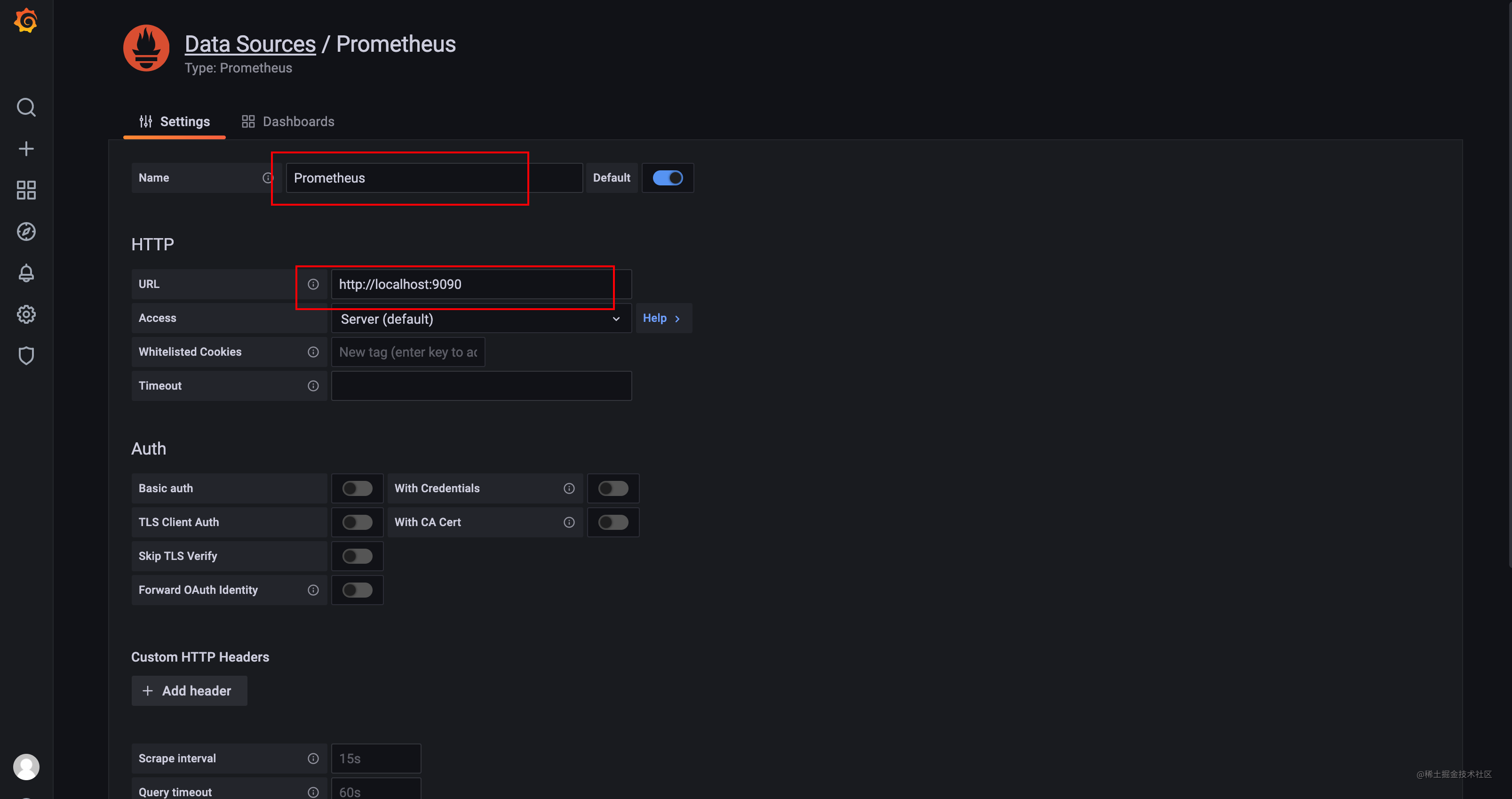The image size is (1512, 799).
Task: Open the Grafana home logo
Action: click(x=26, y=21)
